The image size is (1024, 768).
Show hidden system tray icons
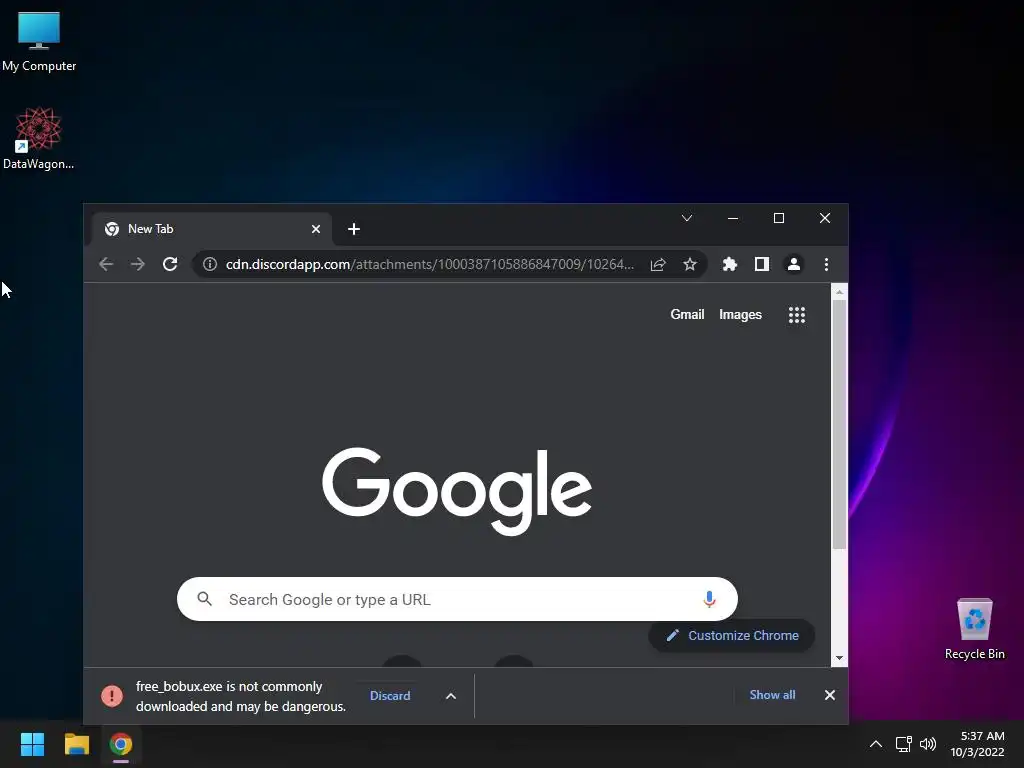coord(876,744)
